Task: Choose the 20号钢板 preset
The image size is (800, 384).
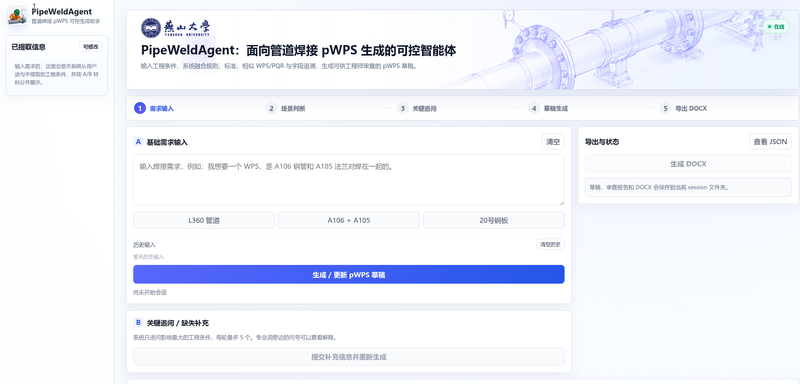Action: 493,220
